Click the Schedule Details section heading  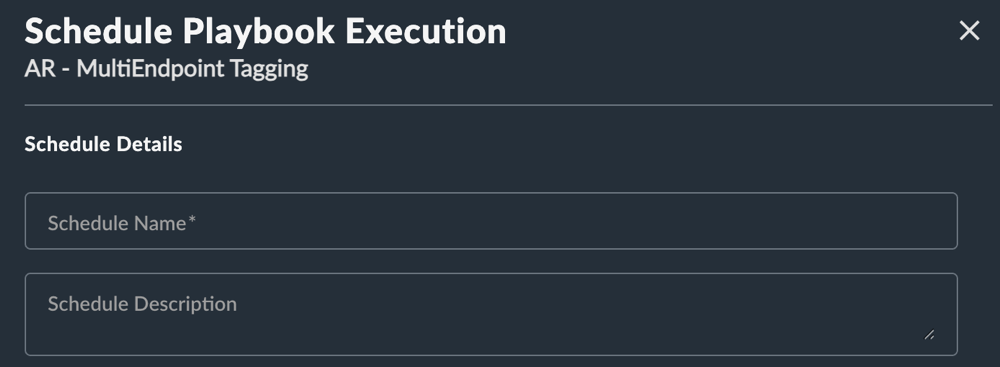pos(103,144)
